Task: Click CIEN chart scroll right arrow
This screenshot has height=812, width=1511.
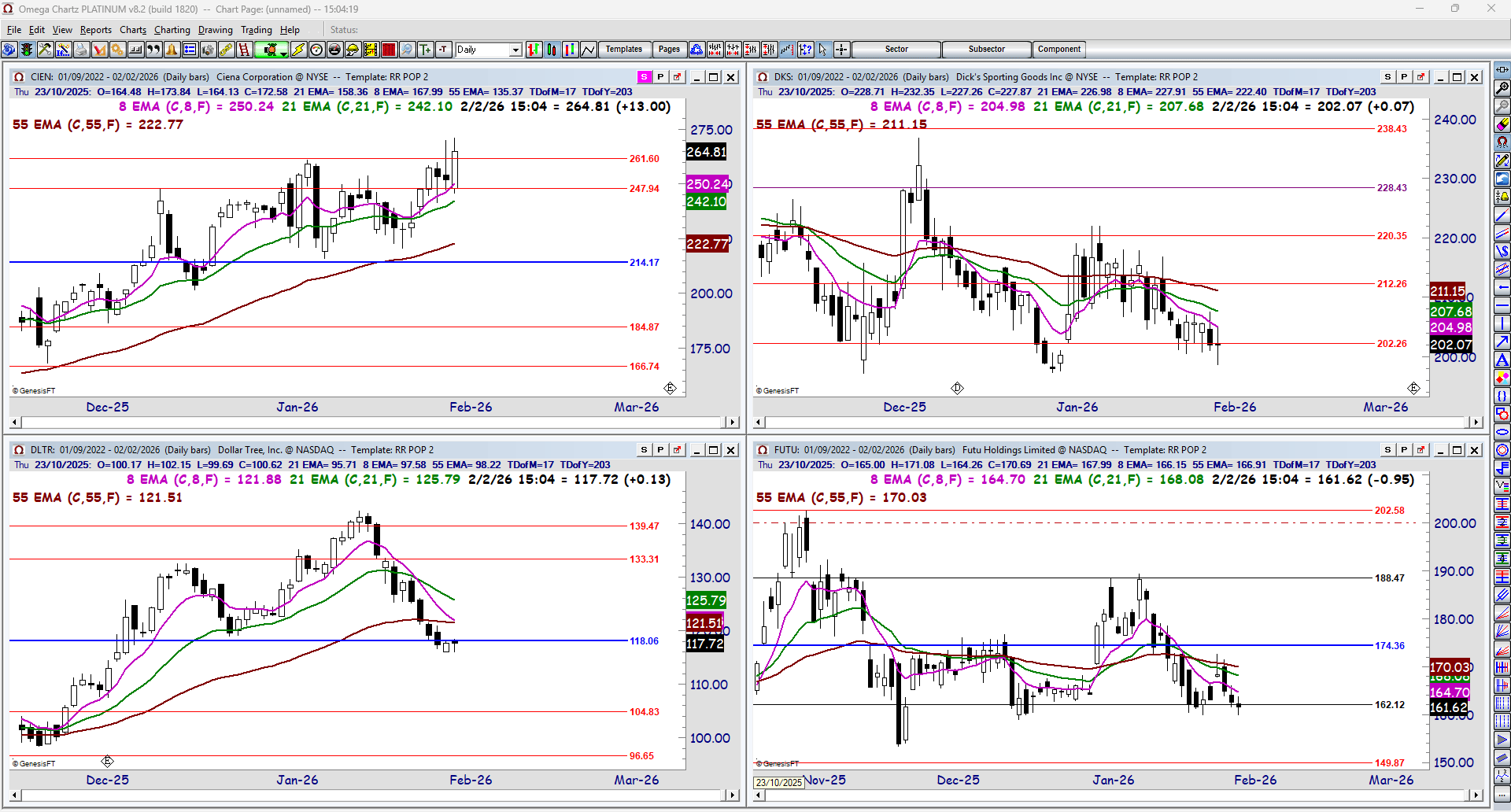Action: tap(733, 423)
